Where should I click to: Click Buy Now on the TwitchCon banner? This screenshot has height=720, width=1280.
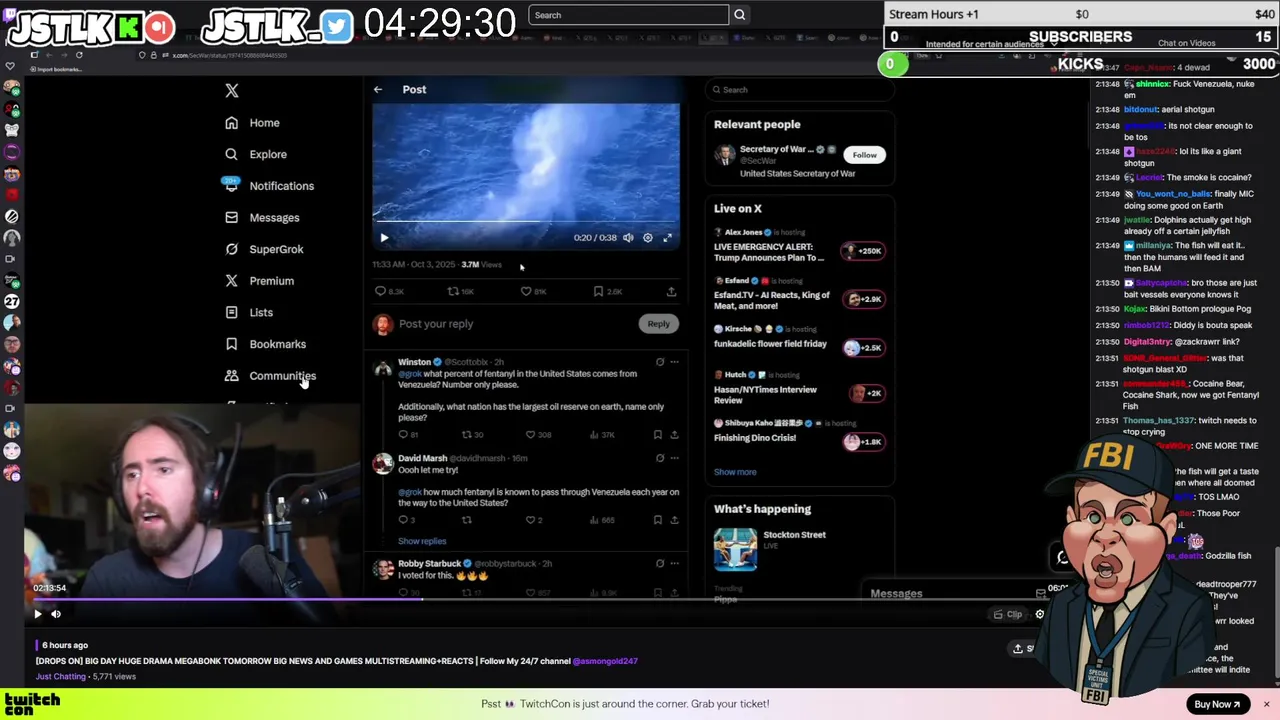pos(1217,704)
